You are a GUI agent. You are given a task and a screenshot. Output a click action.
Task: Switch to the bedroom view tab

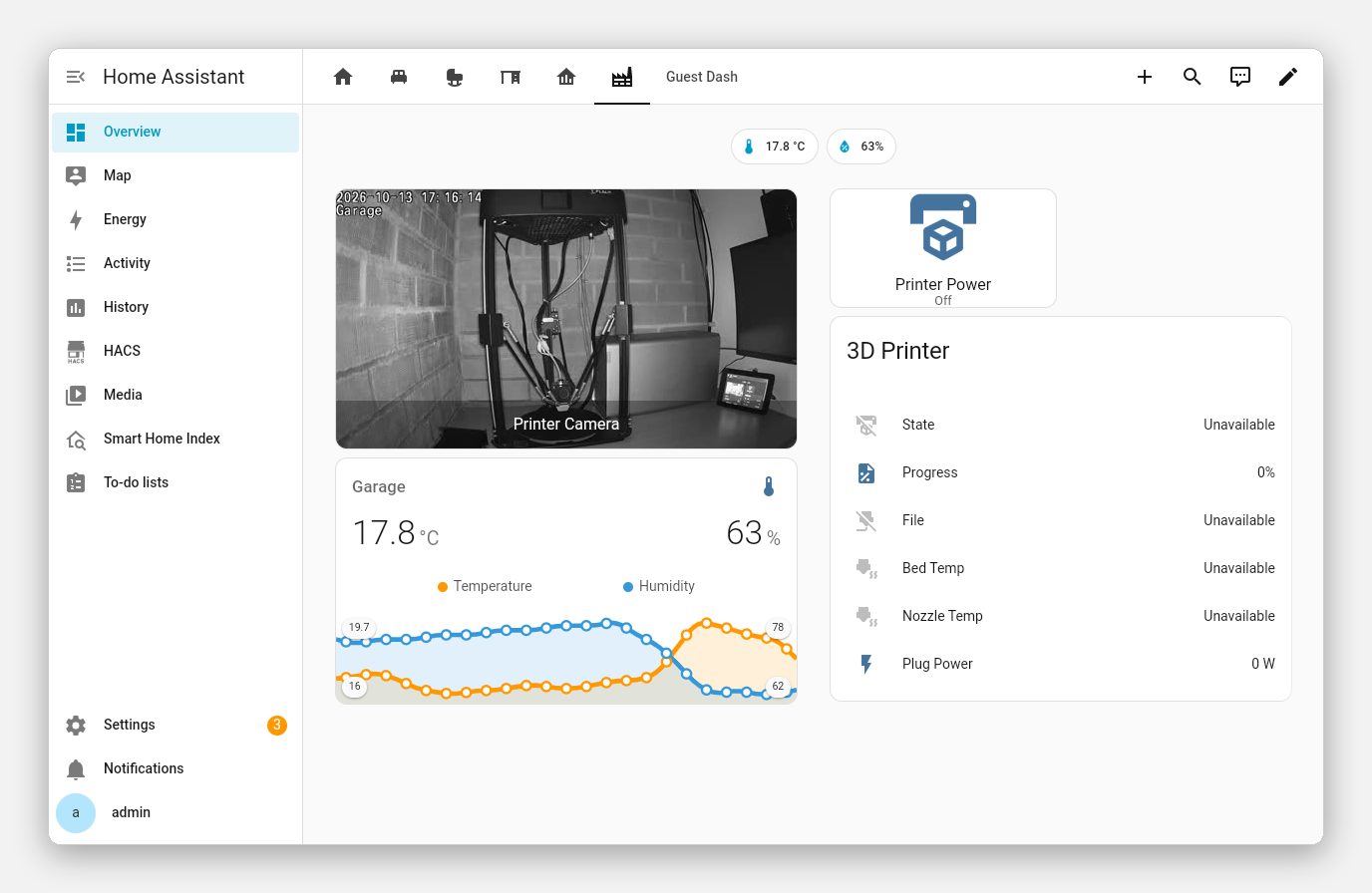[x=399, y=77]
